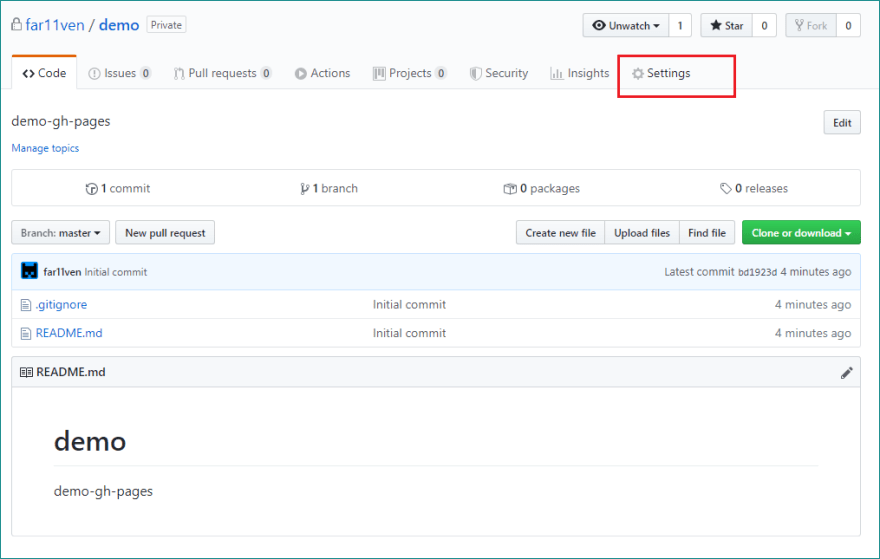The width and height of the screenshot is (880, 559).
Task: Open the Security tab
Action: point(499,73)
